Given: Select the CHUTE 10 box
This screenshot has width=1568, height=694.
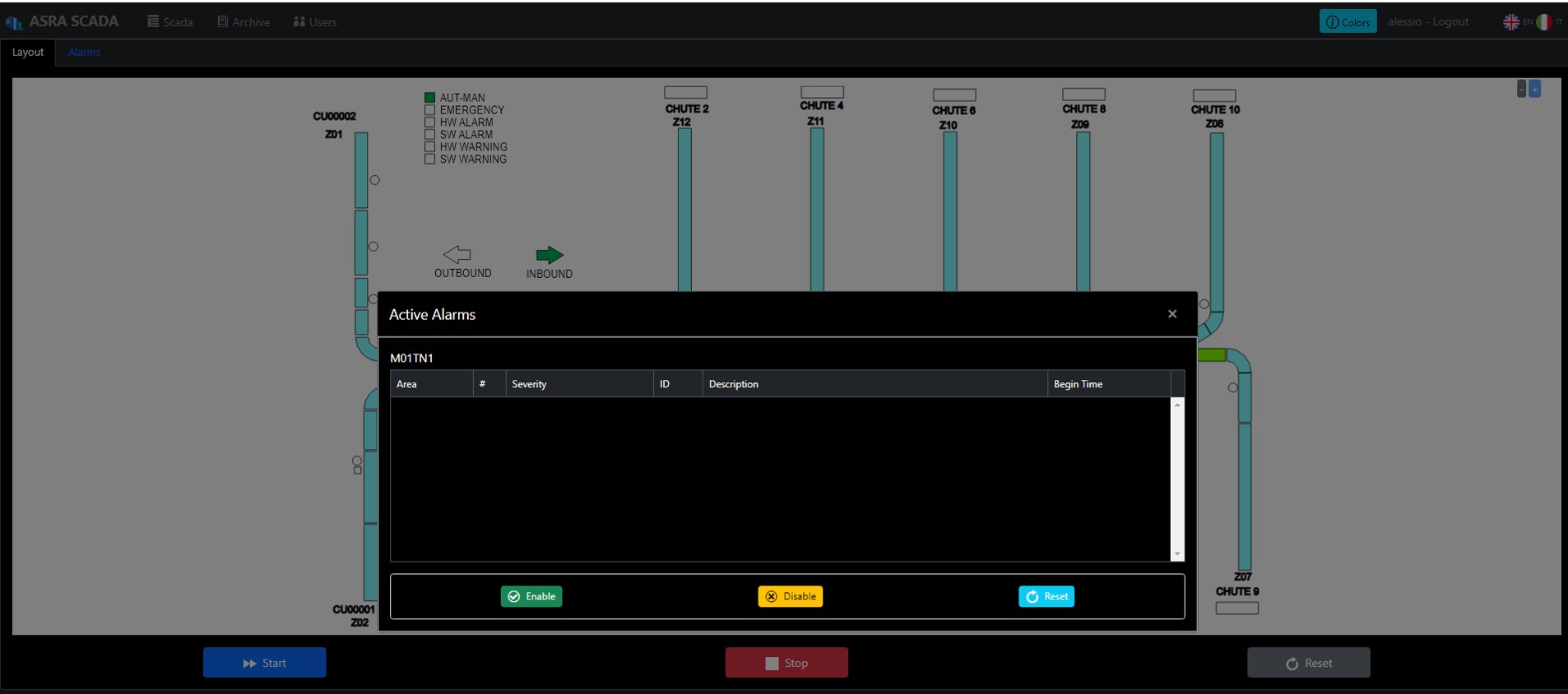Looking at the screenshot, I should 1214,95.
